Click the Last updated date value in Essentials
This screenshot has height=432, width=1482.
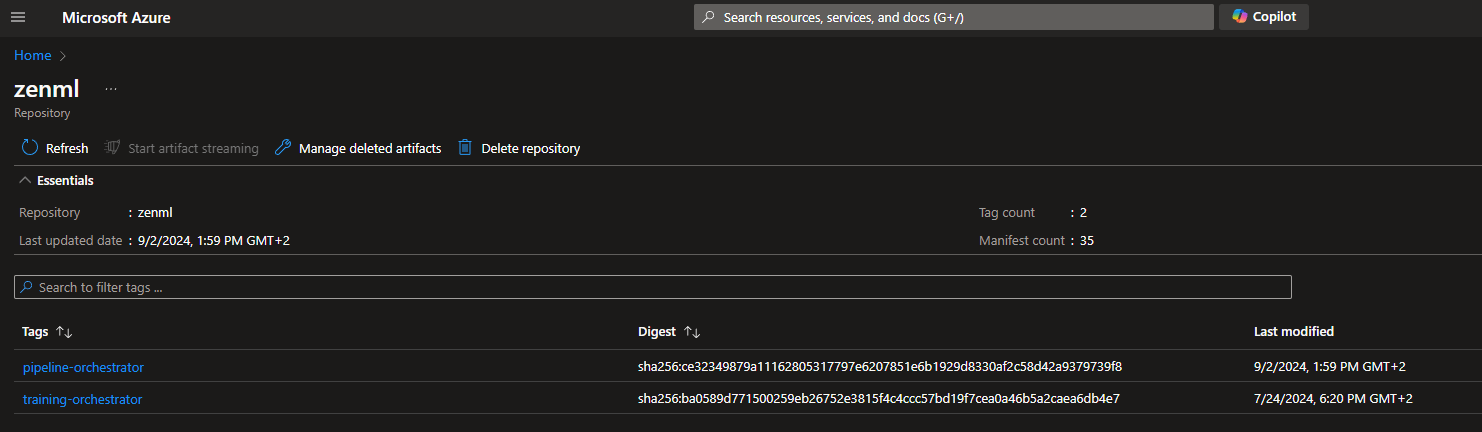pos(214,241)
